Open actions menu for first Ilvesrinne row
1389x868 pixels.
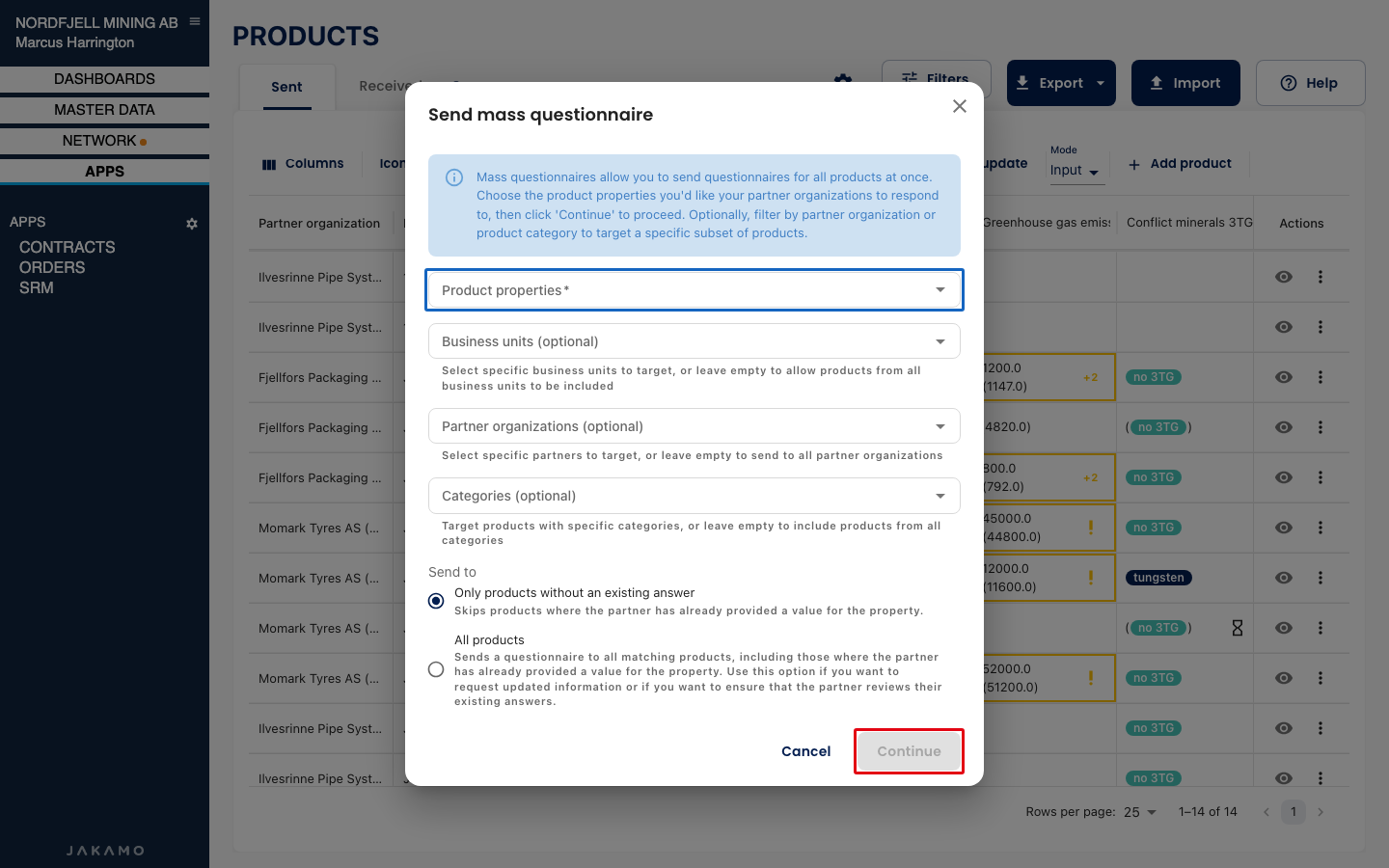1321,277
